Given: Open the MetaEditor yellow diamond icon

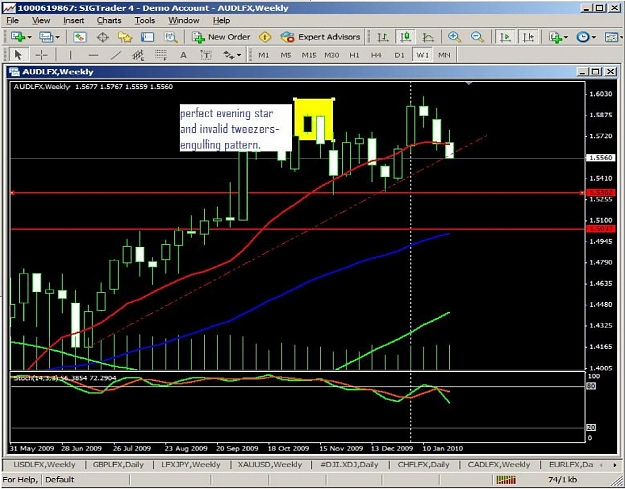Looking at the screenshot, I should tap(265, 37).
